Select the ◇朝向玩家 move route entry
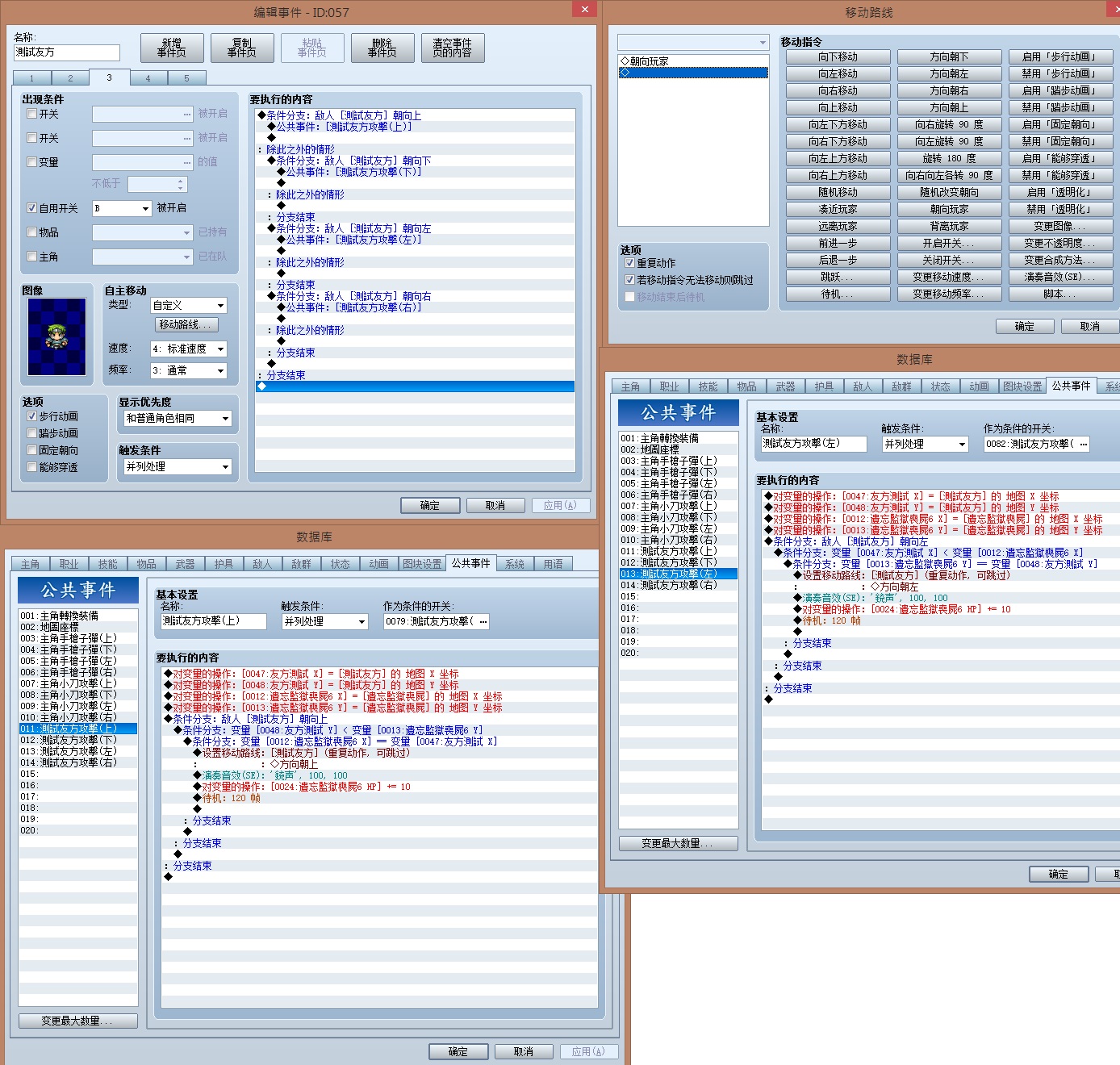 click(692, 61)
